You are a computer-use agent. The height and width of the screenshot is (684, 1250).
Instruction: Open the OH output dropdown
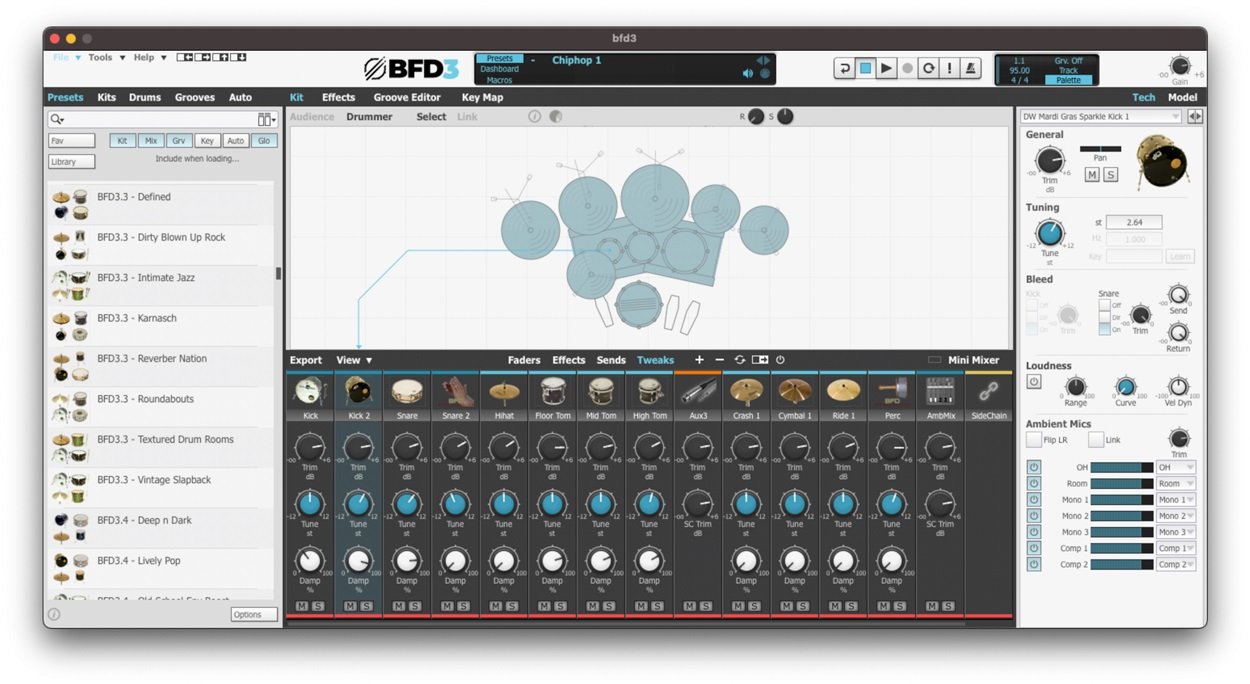pyautogui.click(x=1176, y=467)
